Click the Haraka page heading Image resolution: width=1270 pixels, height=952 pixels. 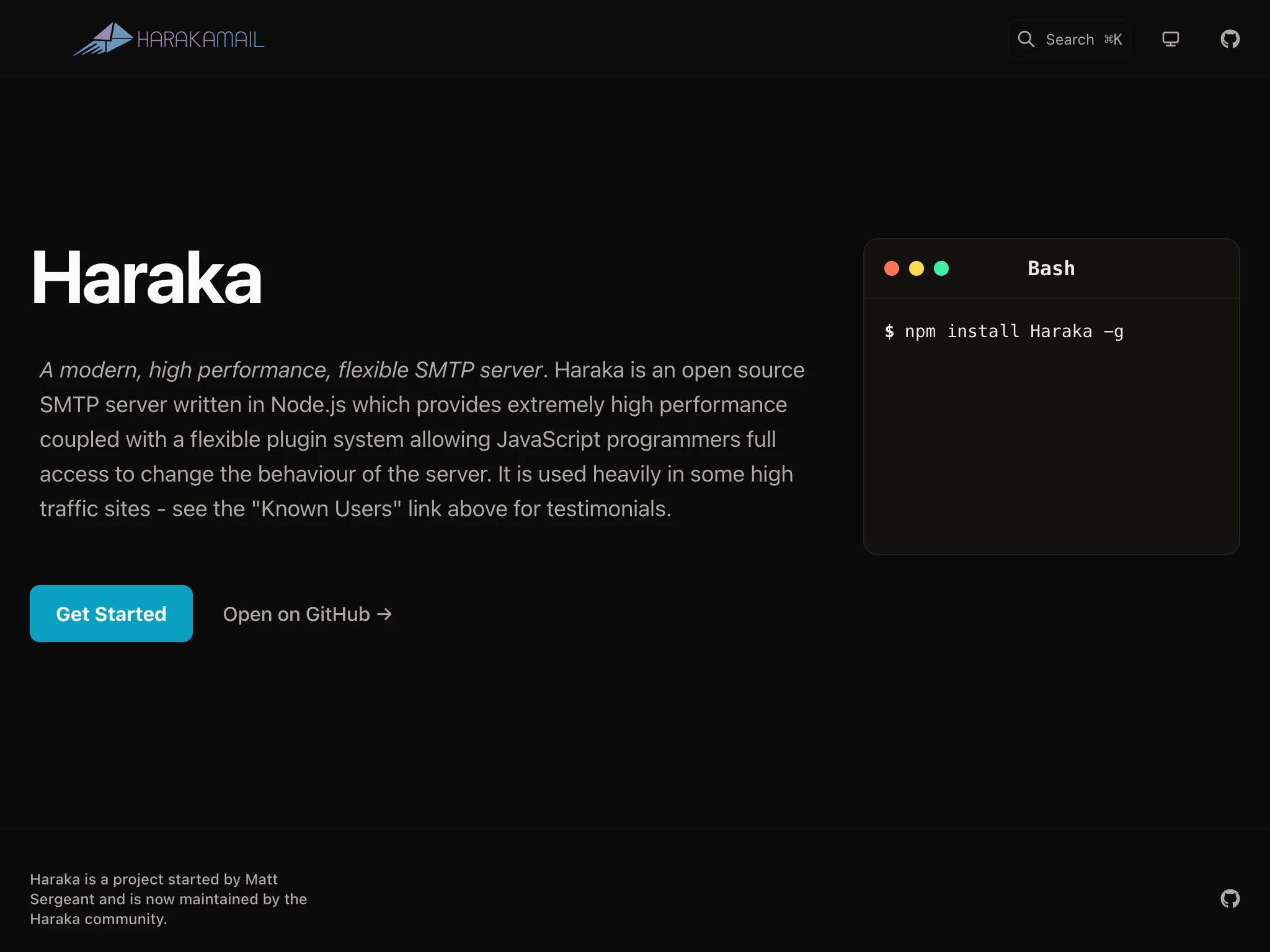[x=146, y=278]
